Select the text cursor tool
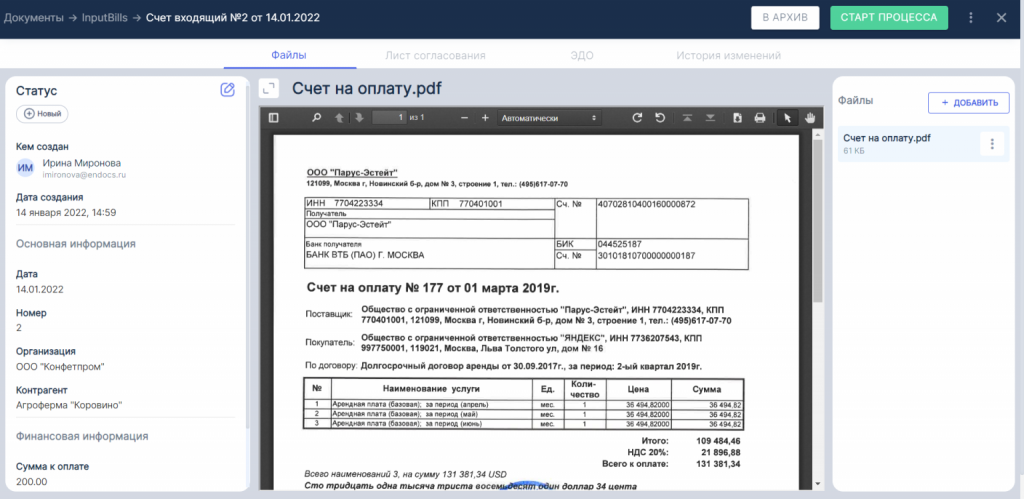The width and height of the screenshot is (1024, 499). (787, 118)
